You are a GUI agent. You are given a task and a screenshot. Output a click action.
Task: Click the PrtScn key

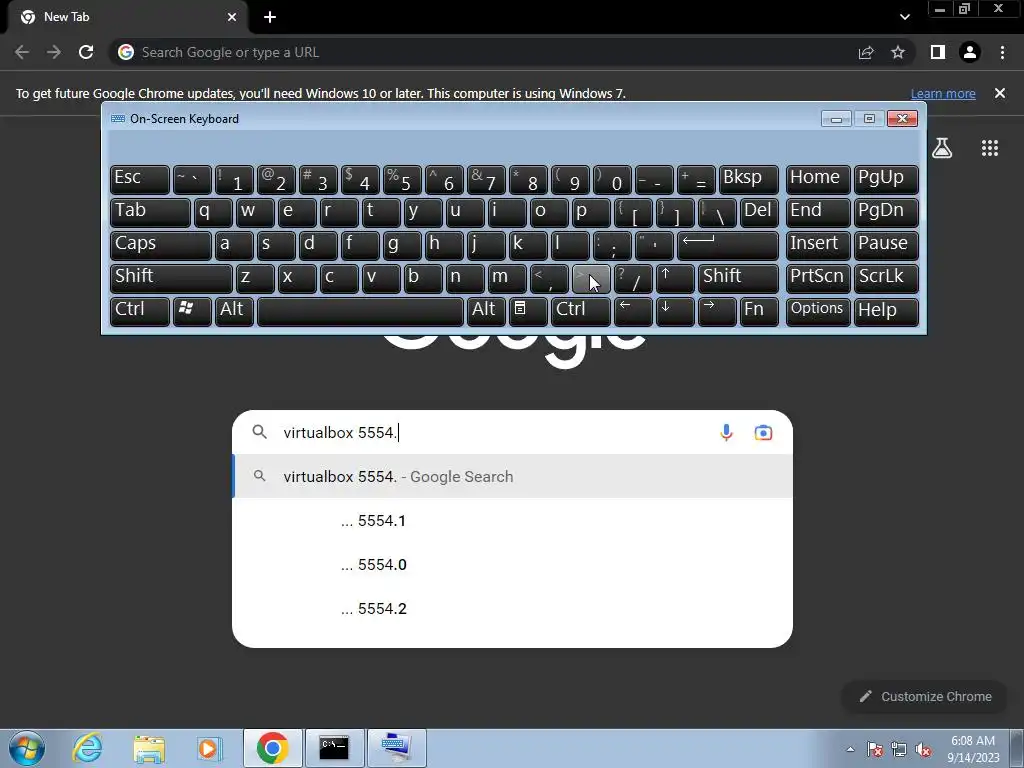pos(818,278)
